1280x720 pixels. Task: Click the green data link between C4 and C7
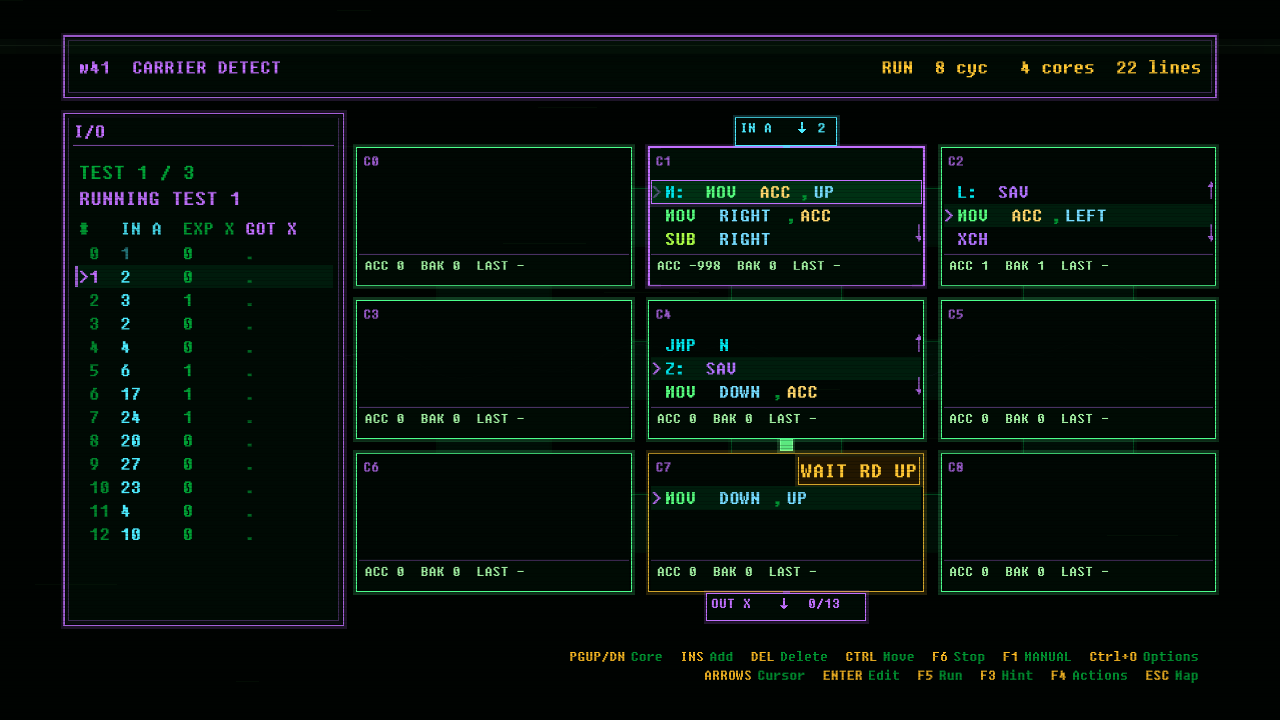[786, 445]
